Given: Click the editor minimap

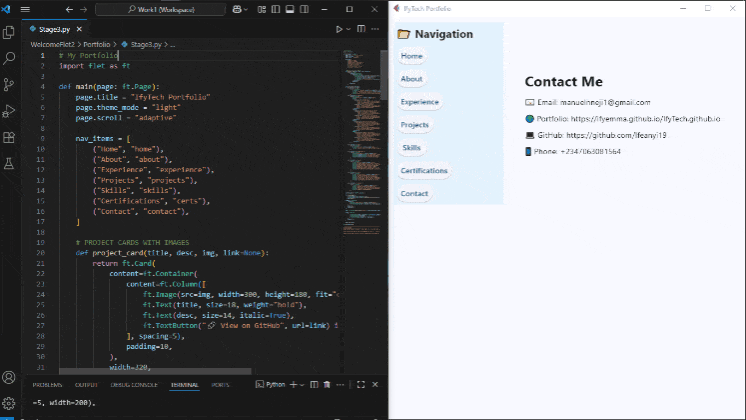Looking at the screenshot, I should pos(361,143).
